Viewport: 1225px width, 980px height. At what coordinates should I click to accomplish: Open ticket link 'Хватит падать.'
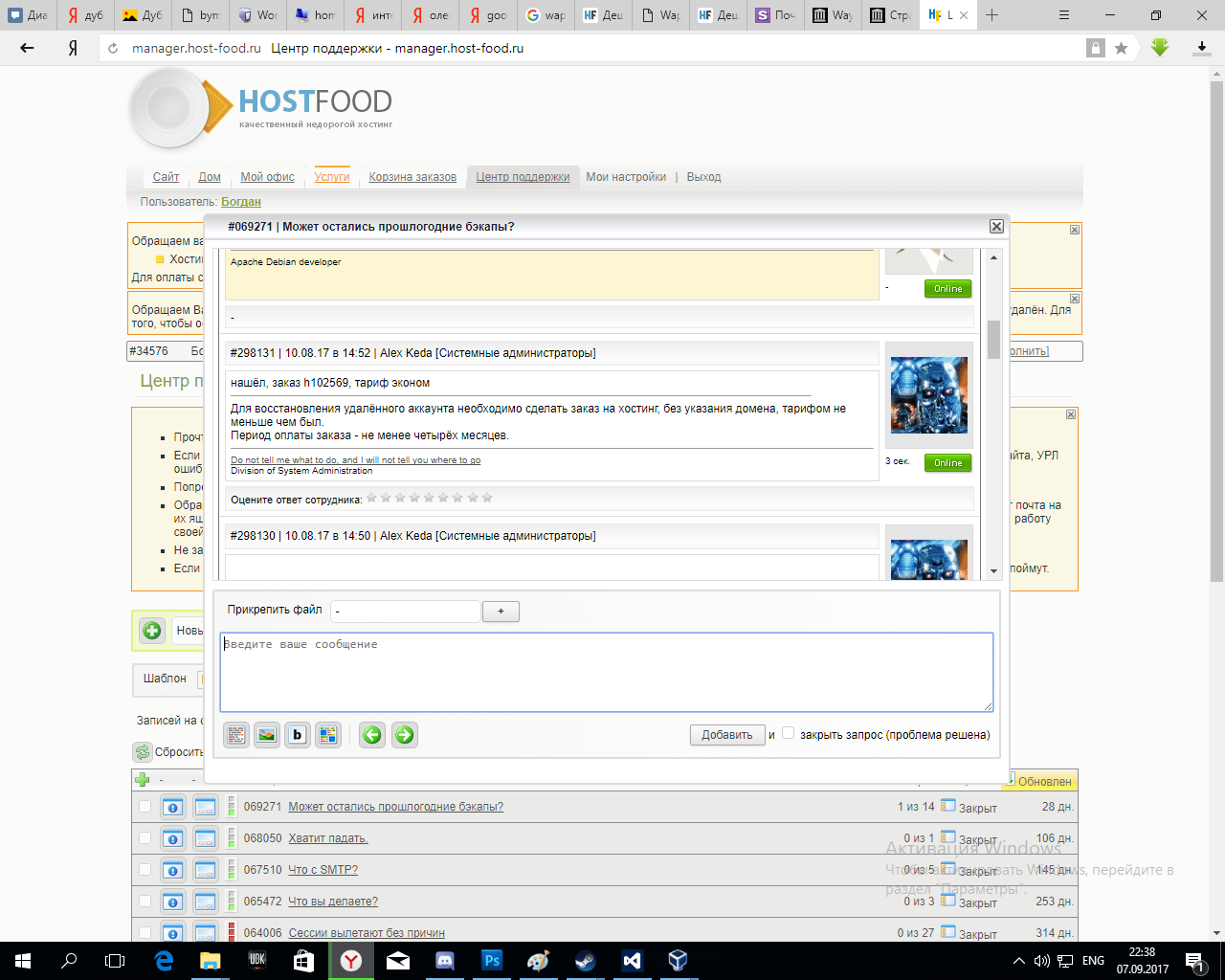328,838
